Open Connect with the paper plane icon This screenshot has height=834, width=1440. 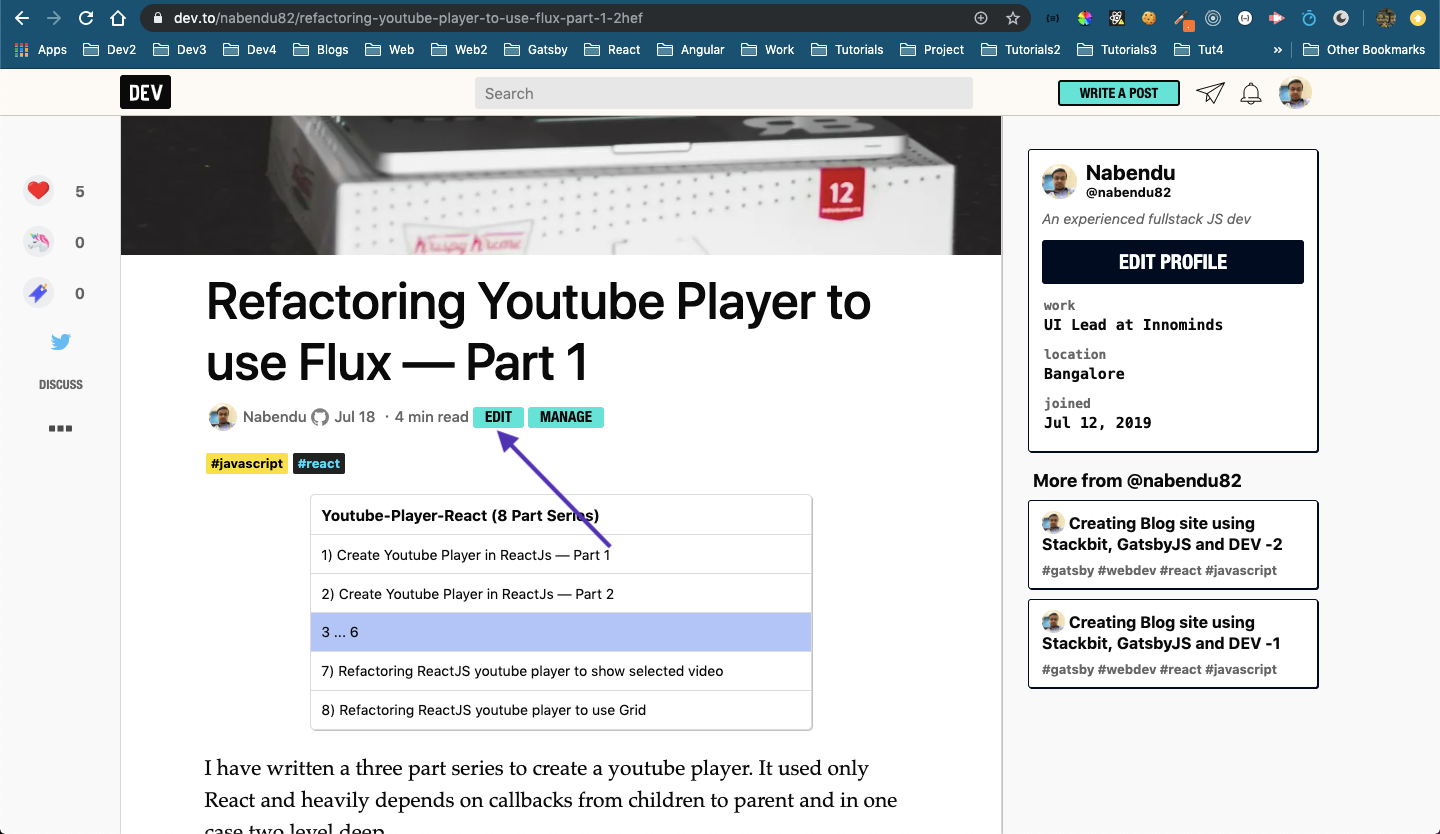[1210, 93]
